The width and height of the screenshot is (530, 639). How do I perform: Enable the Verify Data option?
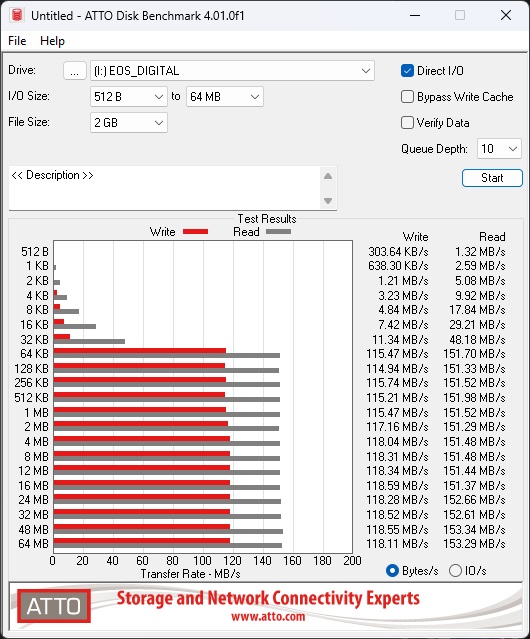click(407, 123)
